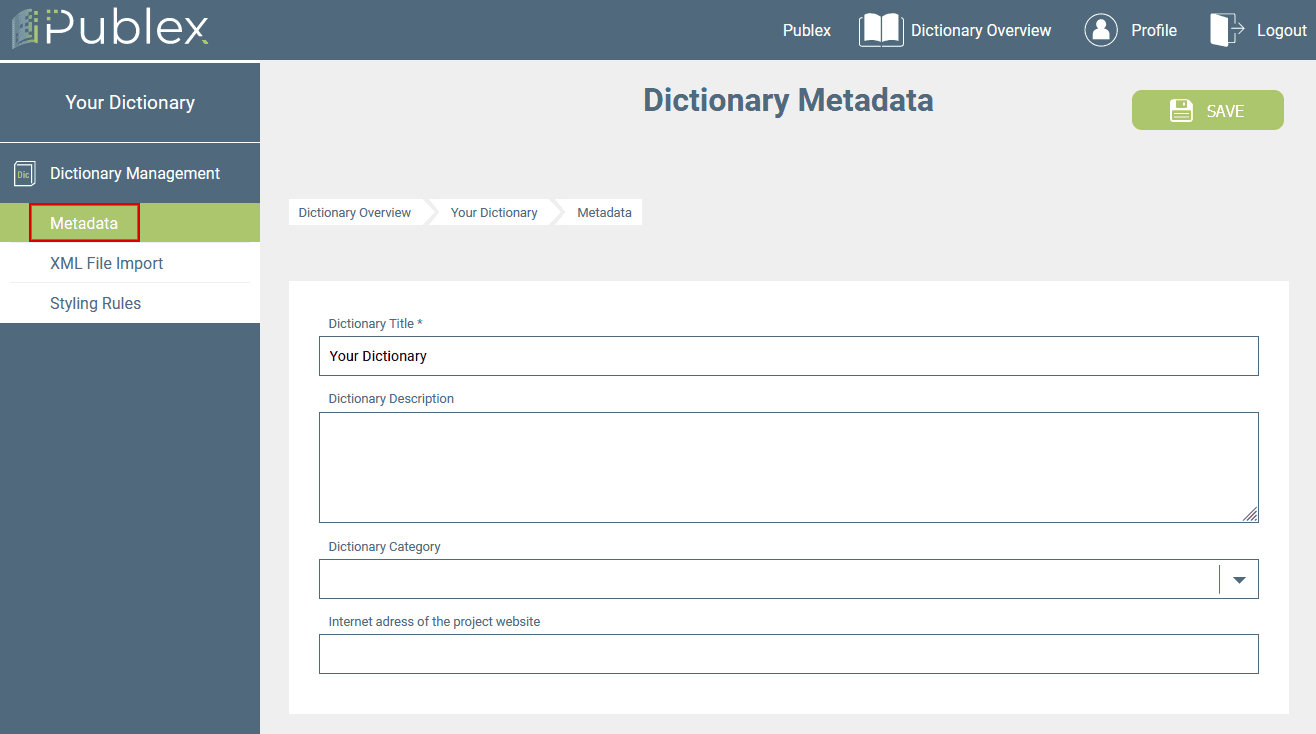Click the Dictionary Title text field
The width and height of the screenshot is (1316, 734).
pyautogui.click(x=789, y=356)
